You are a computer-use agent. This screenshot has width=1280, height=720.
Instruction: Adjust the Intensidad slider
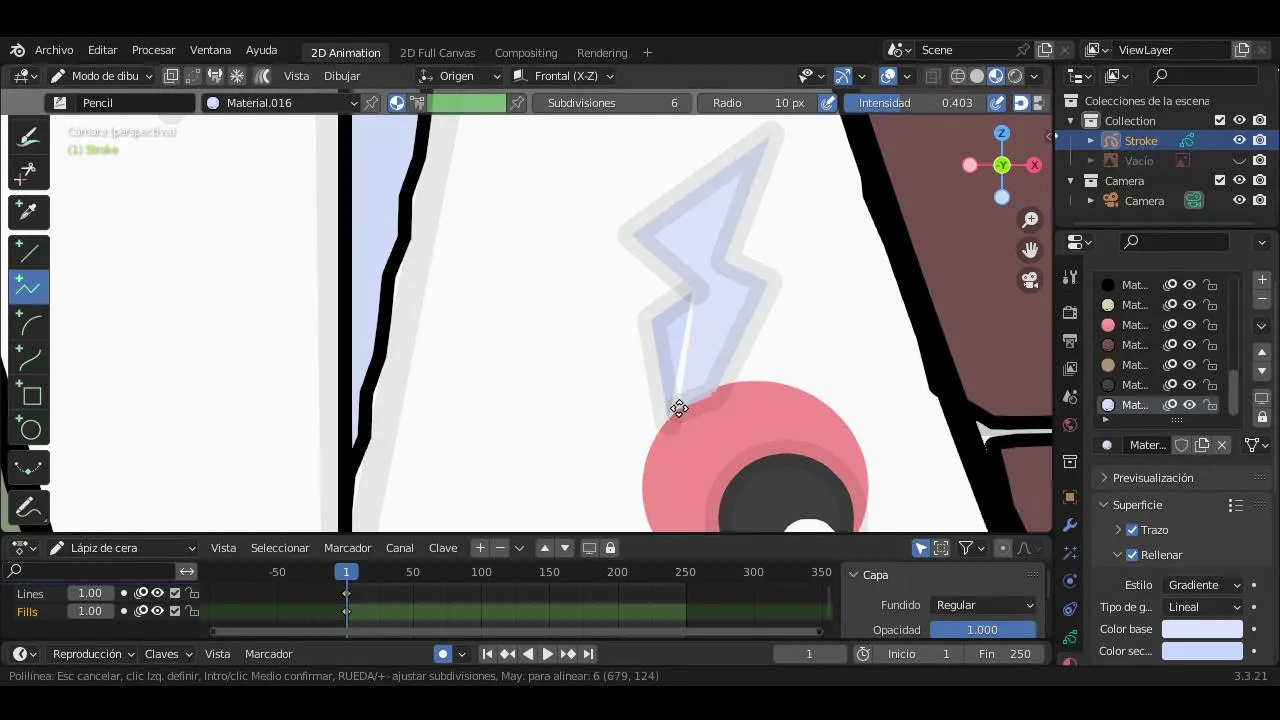(915, 103)
